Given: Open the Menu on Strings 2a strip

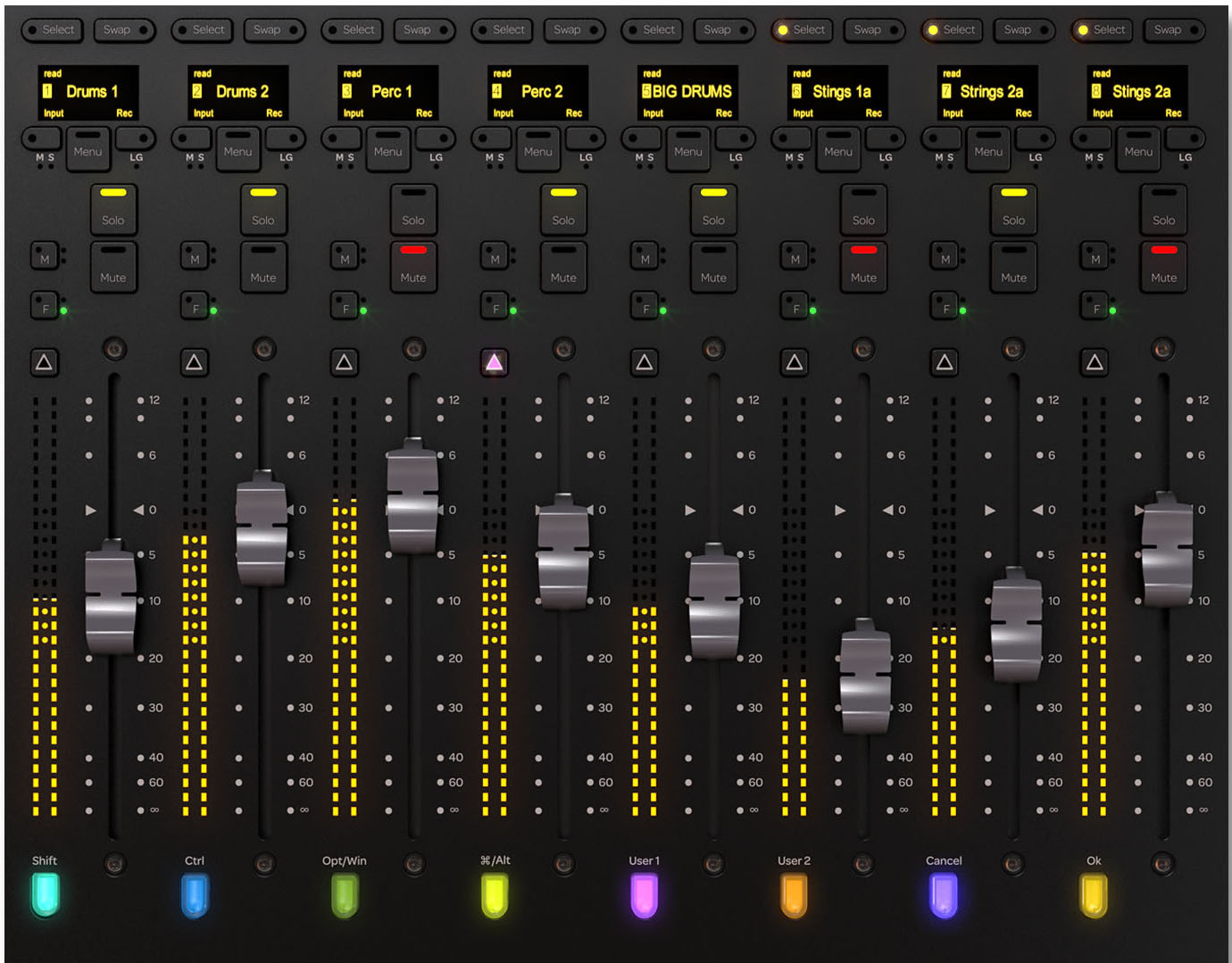Looking at the screenshot, I should pos(987,147).
